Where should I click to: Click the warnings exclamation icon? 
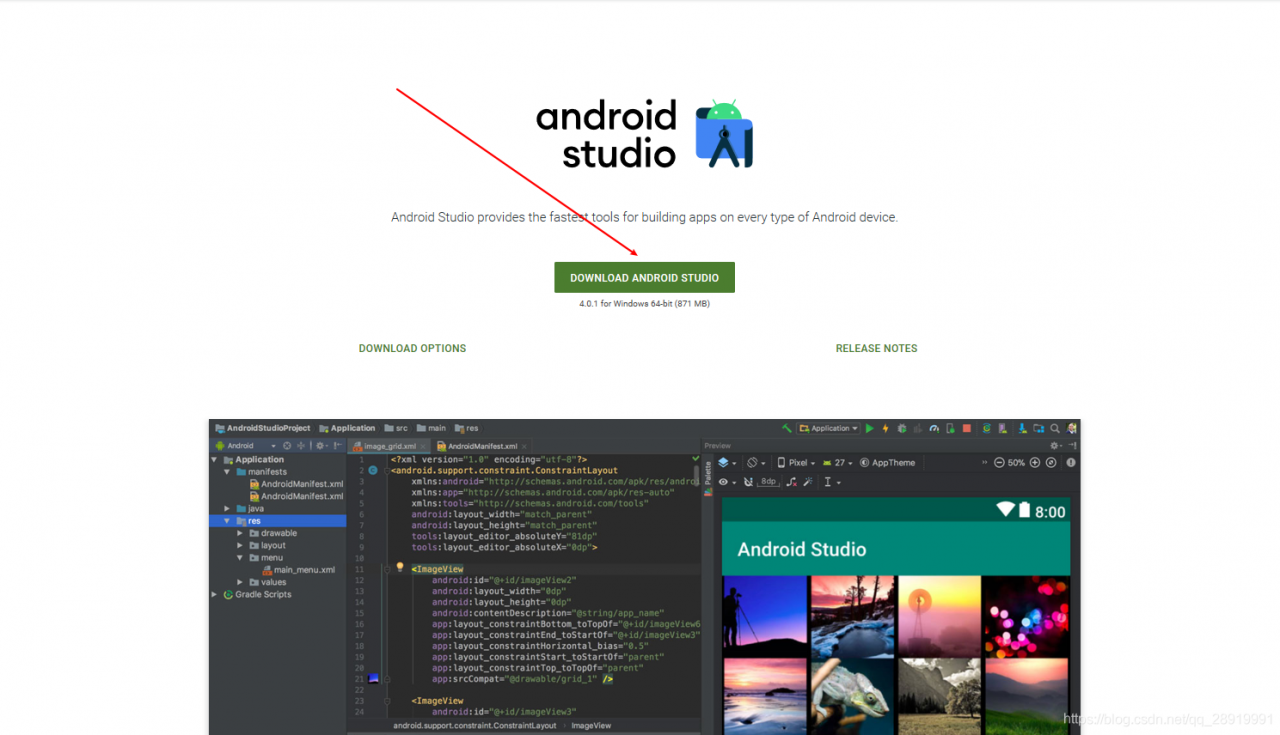pyautogui.click(x=1071, y=463)
